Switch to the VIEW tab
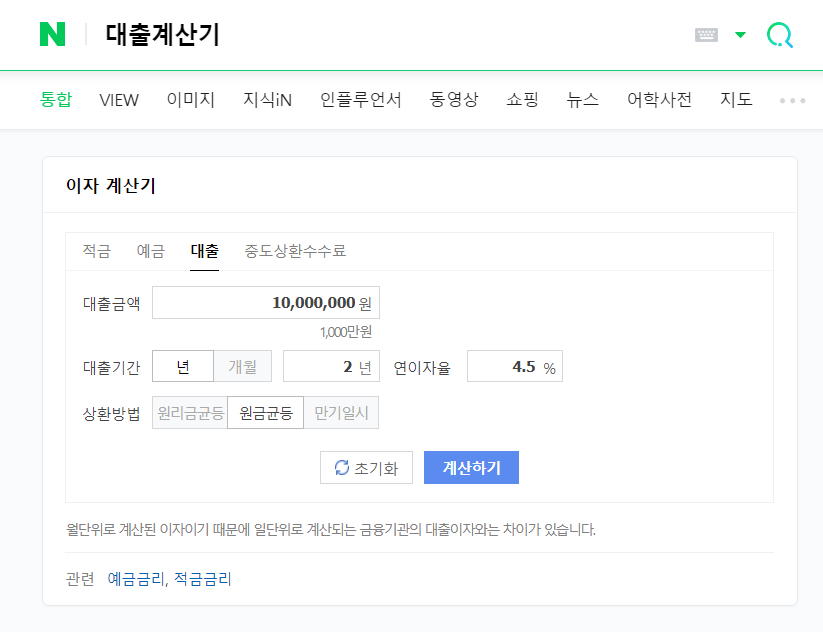This screenshot has height=632, width=823. point(119,100)
